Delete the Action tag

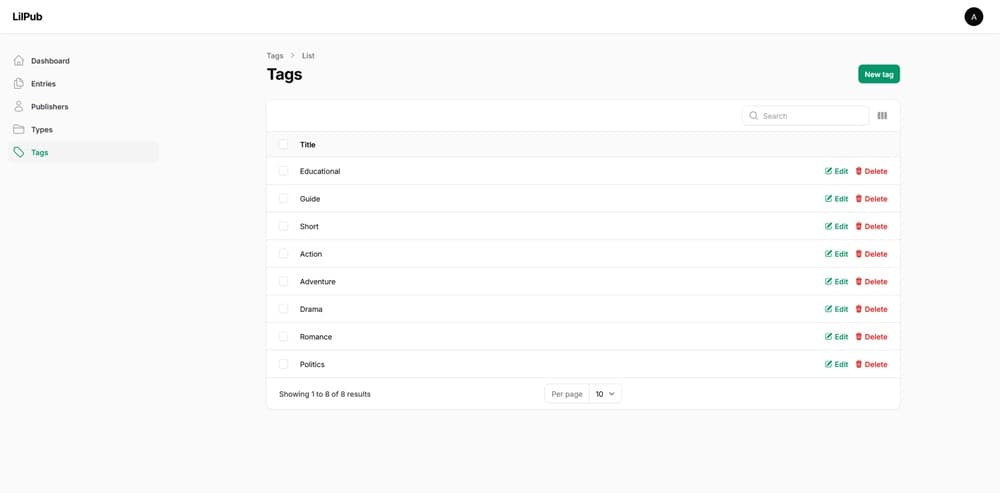click(870, 254)
